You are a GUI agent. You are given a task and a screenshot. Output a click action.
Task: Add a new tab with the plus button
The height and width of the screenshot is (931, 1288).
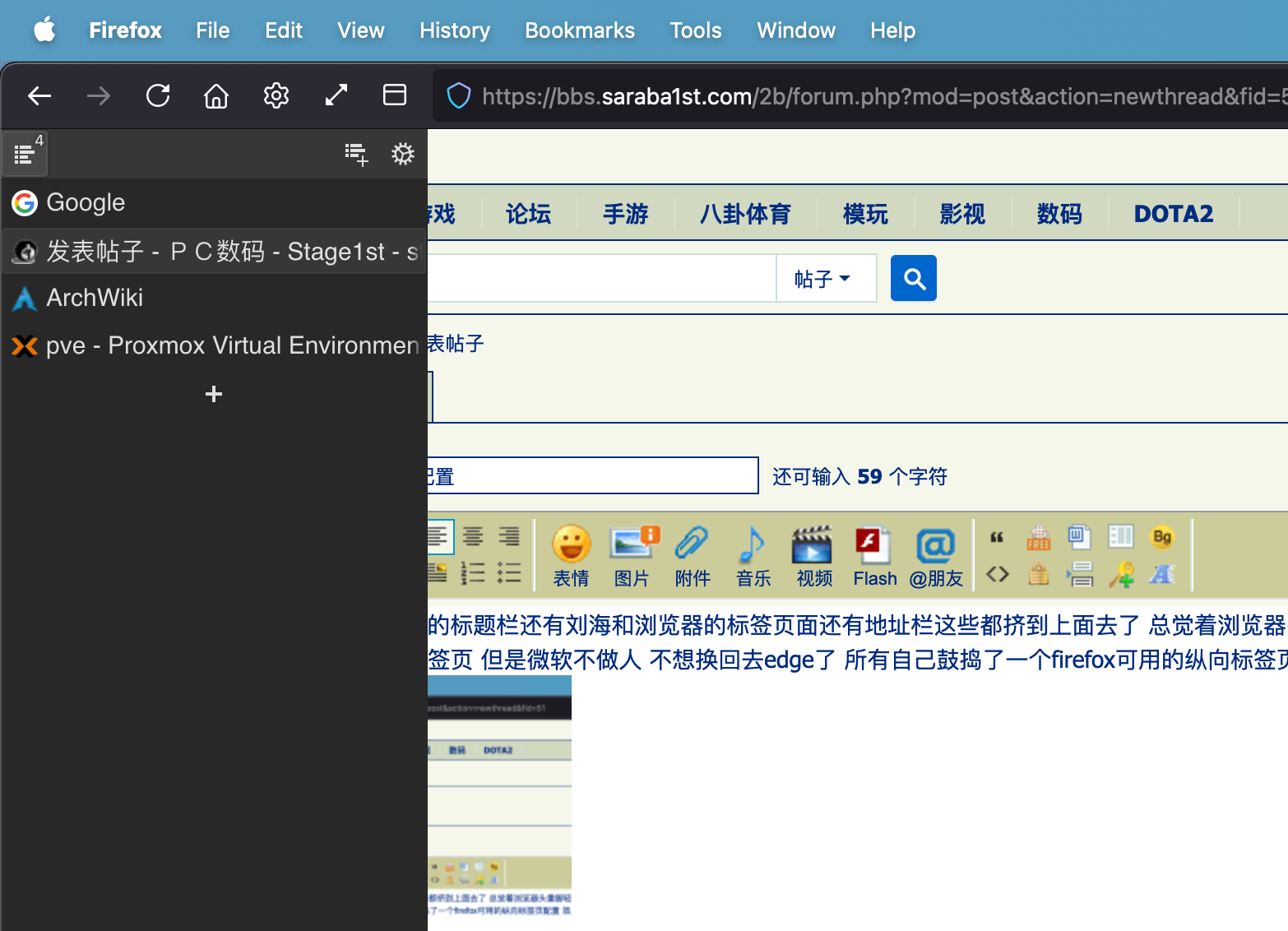point(214,394)
